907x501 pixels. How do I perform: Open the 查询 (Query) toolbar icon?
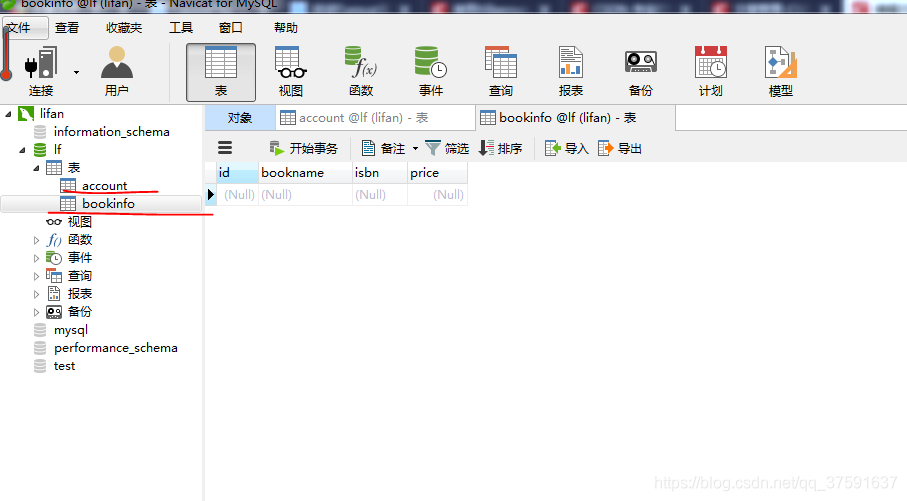pyautogui.click(x=501, y=72)
